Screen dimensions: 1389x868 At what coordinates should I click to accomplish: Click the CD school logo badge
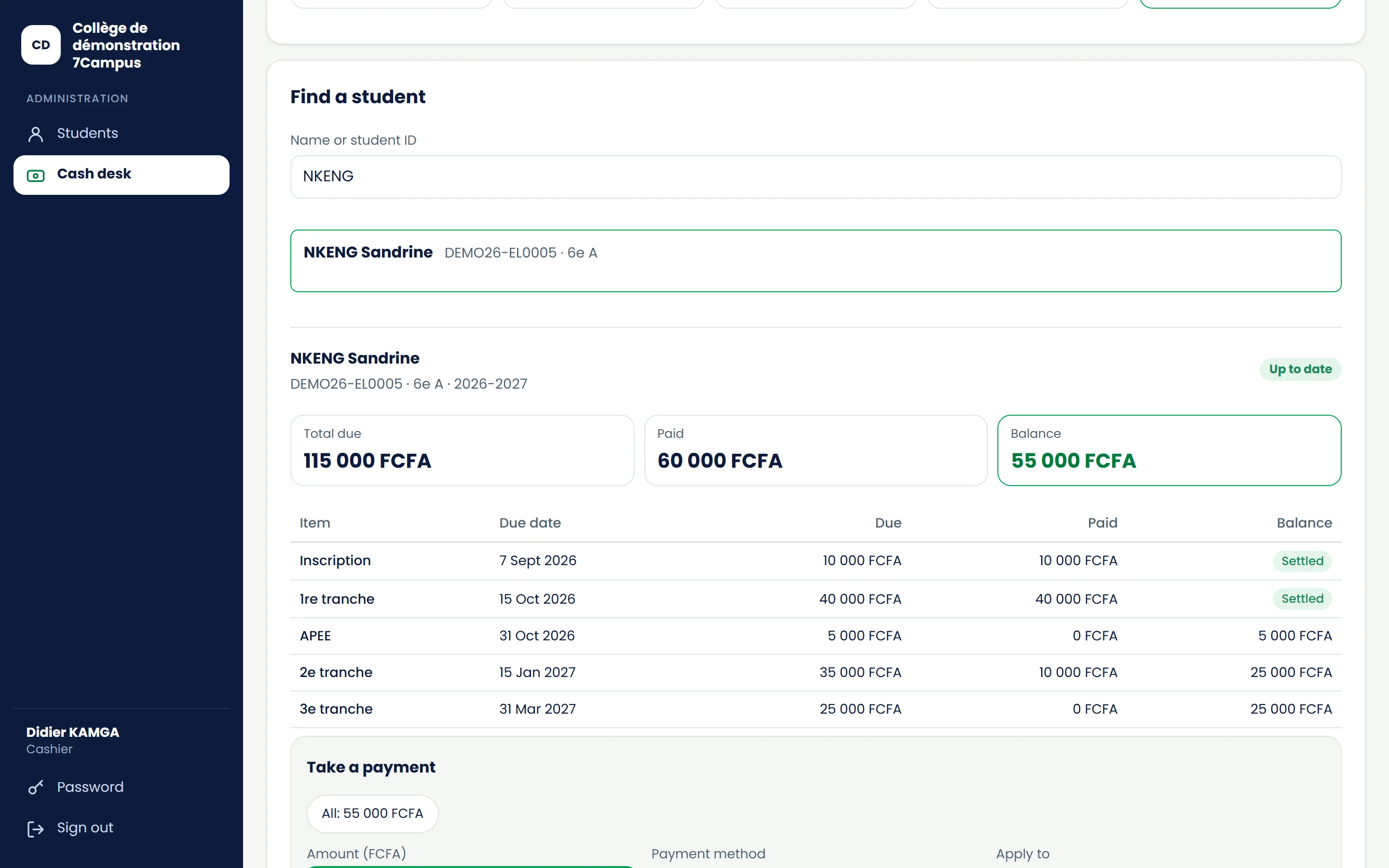click(x=41, y=45)
